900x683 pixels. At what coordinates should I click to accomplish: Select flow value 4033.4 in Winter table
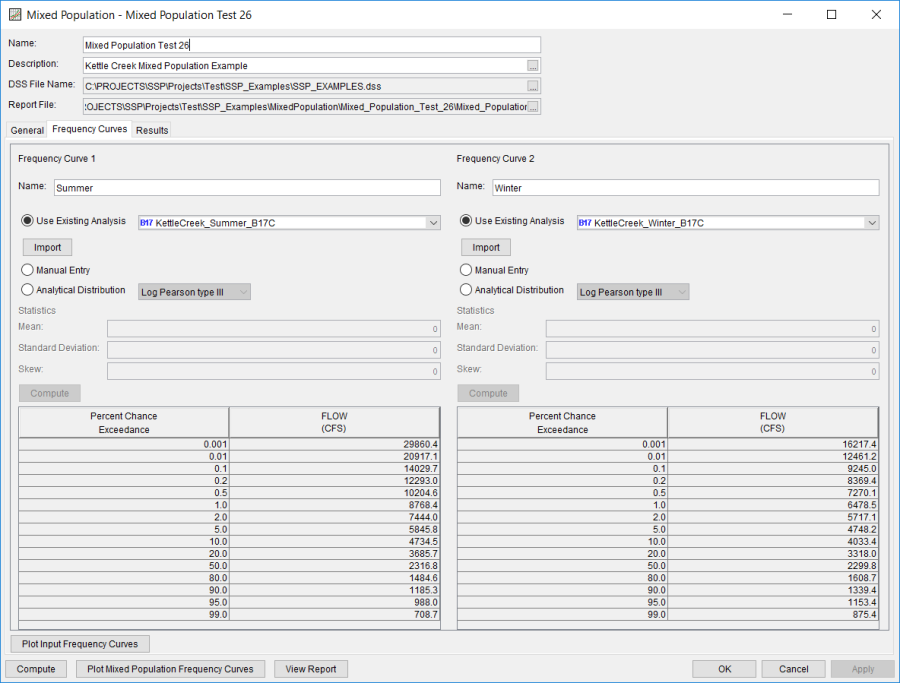coord(773,542)
